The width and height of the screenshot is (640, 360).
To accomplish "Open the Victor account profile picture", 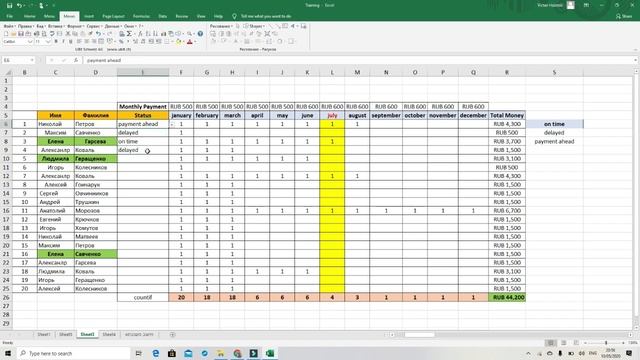I will (x=571, y=5).
